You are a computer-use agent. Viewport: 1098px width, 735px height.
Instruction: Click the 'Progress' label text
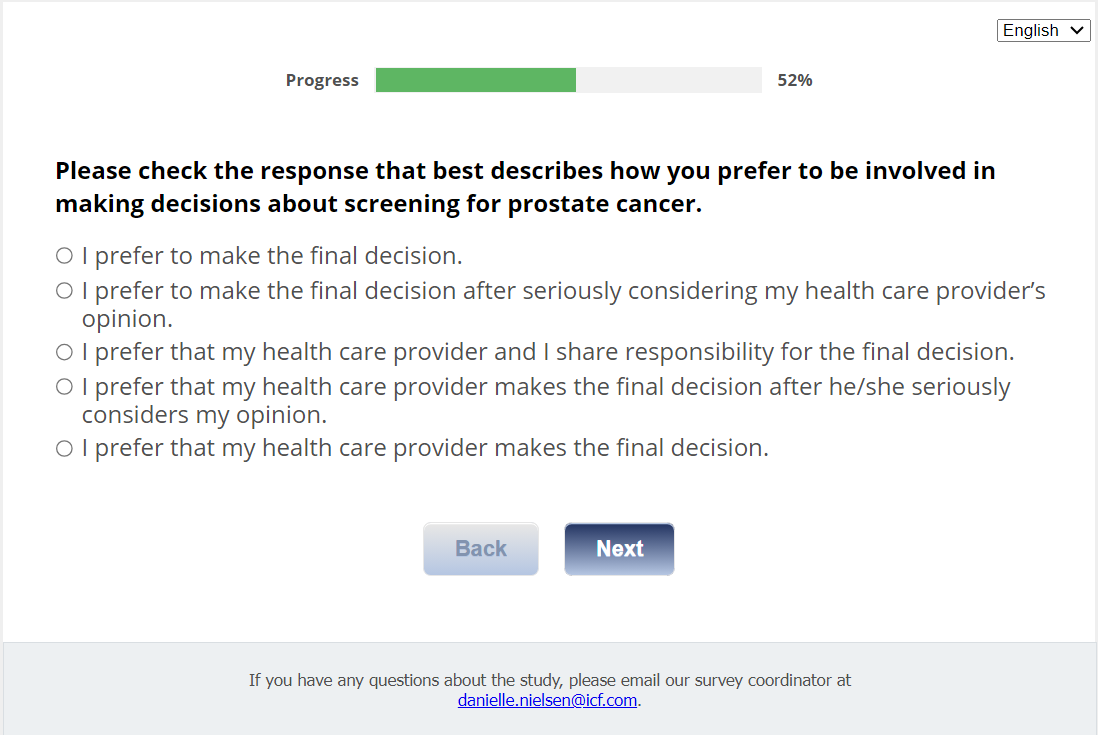322,81
